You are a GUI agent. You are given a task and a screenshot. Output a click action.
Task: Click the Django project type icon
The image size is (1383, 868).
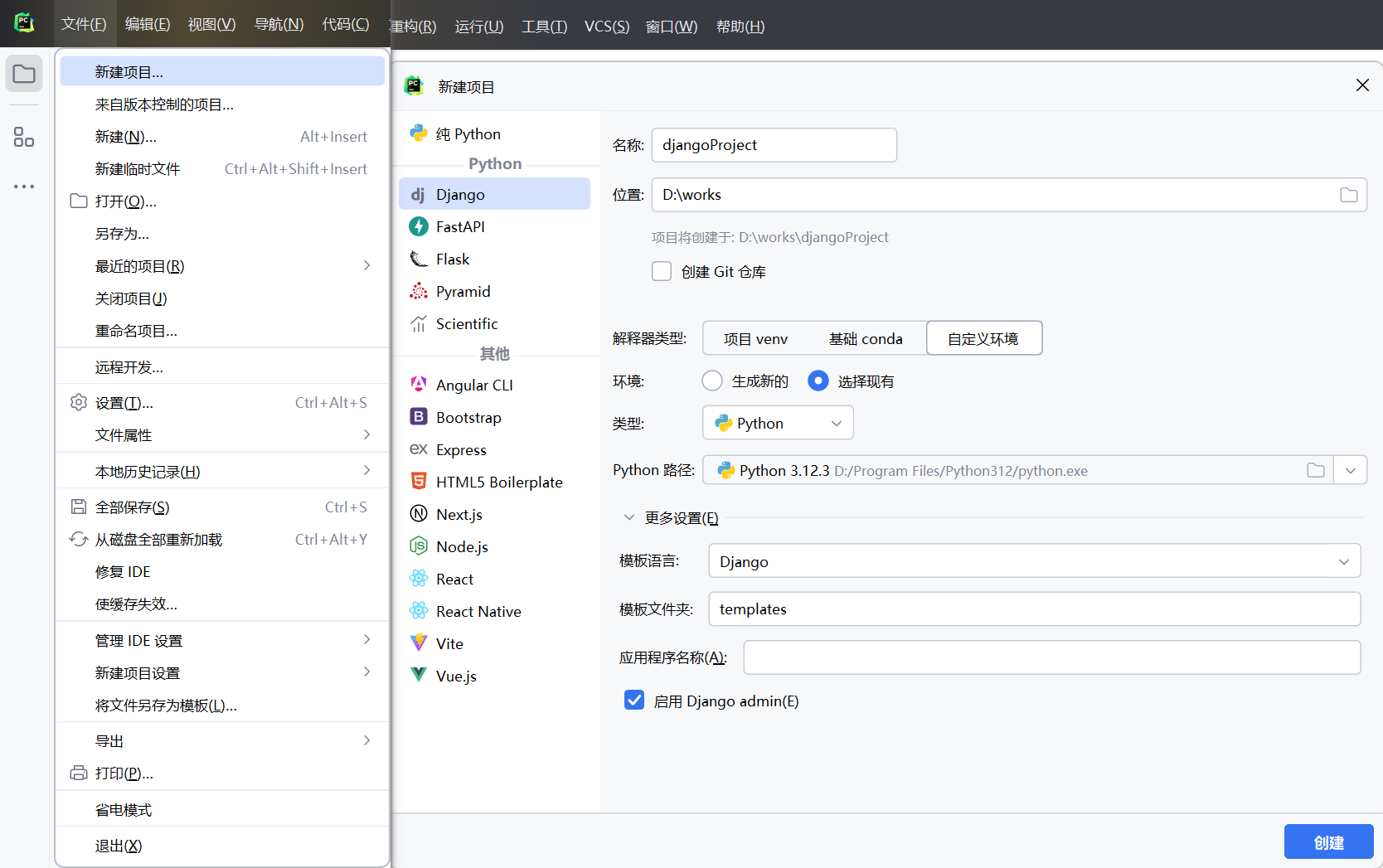[x=419, y=195]
